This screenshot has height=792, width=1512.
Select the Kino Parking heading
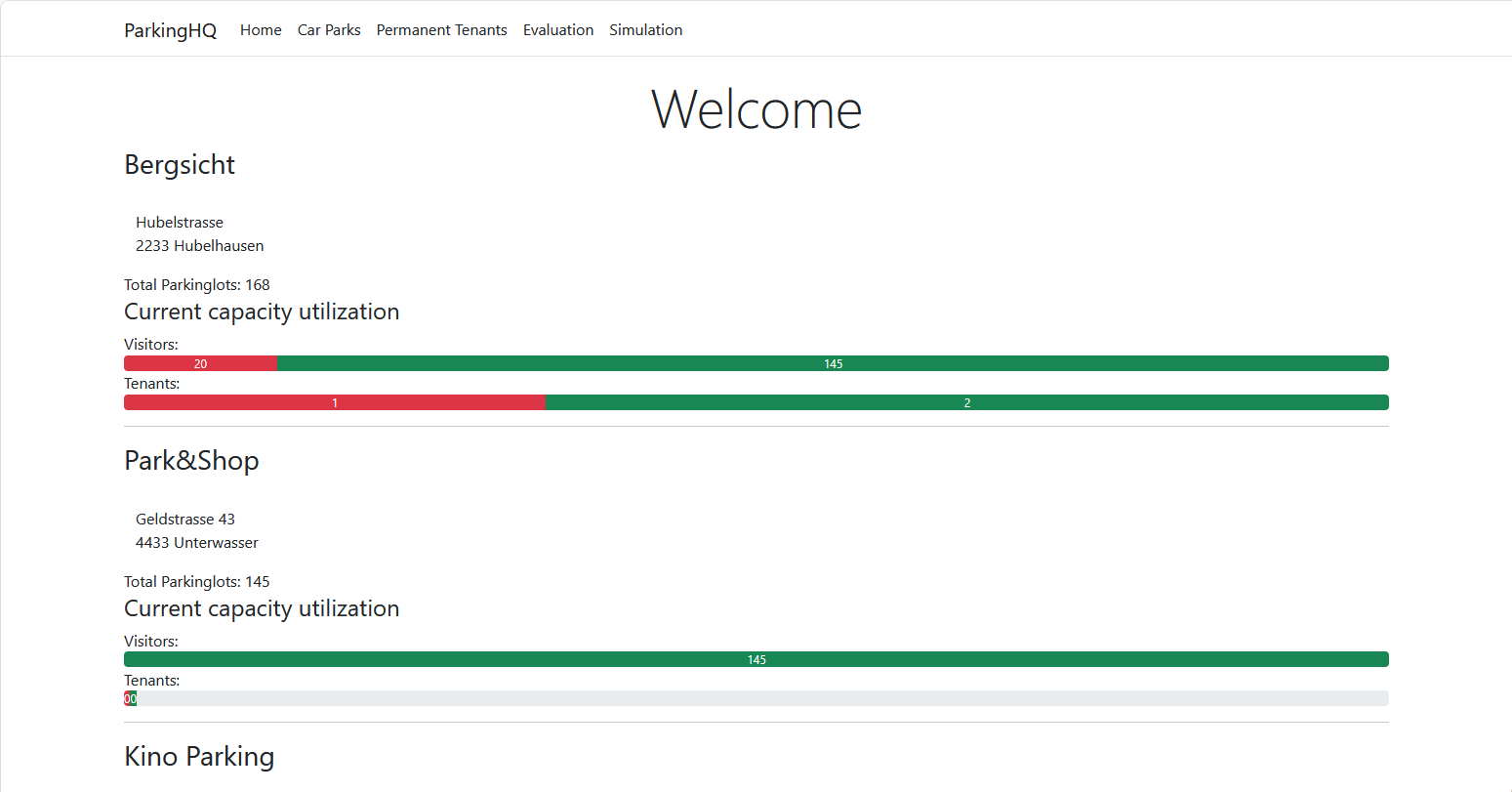(199, 757)
